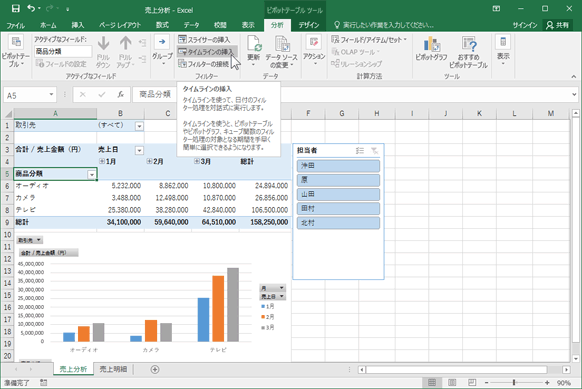Click the zoom in plus button
The image size is (582, 389).
click(547, 382)
